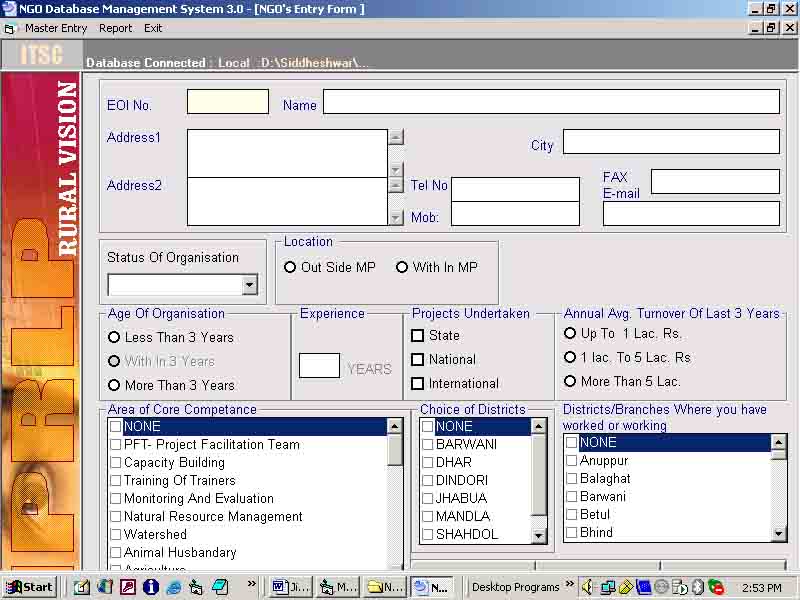Click the quick launch icon after Internet Explorer
Image resolution: width=800 pixels, height=600 pixels.
196,587
